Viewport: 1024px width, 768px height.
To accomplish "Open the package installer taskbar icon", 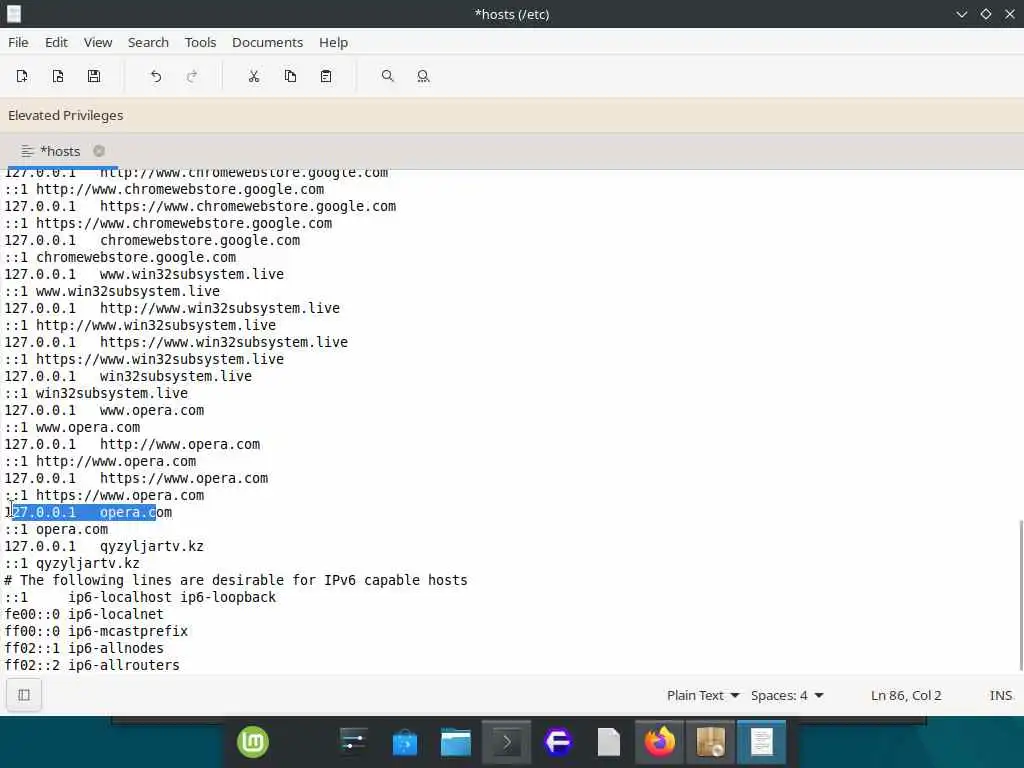I will click(711, 743).
